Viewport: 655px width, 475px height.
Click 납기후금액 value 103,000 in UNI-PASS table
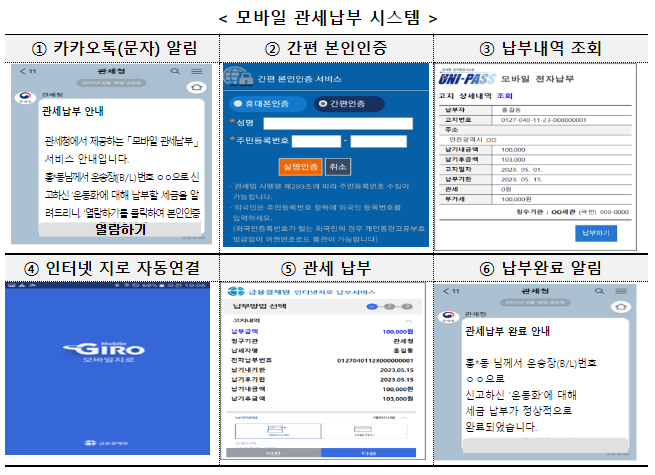point(513,160)
